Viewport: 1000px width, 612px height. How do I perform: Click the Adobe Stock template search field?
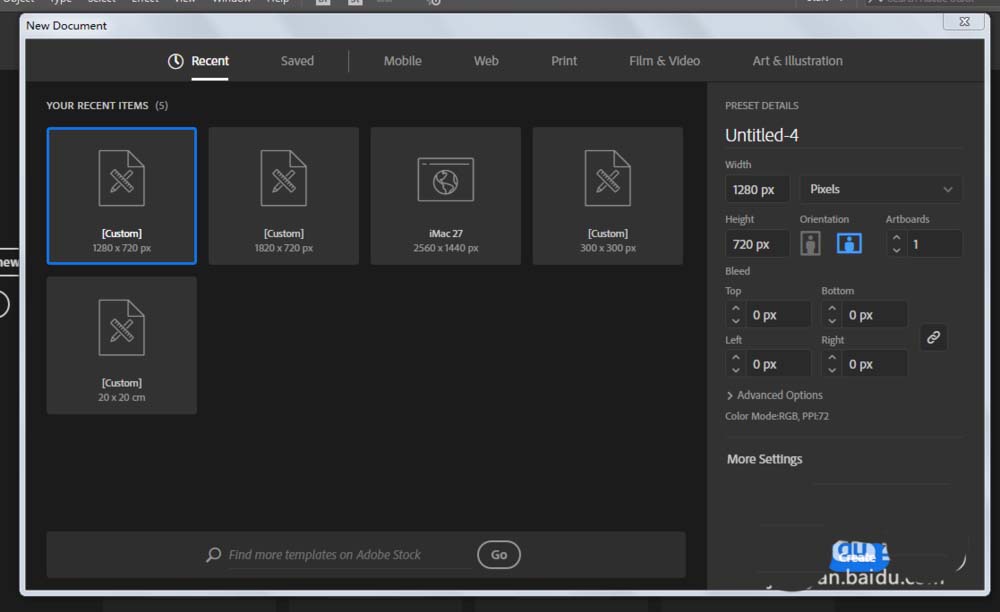pos(348,555)
